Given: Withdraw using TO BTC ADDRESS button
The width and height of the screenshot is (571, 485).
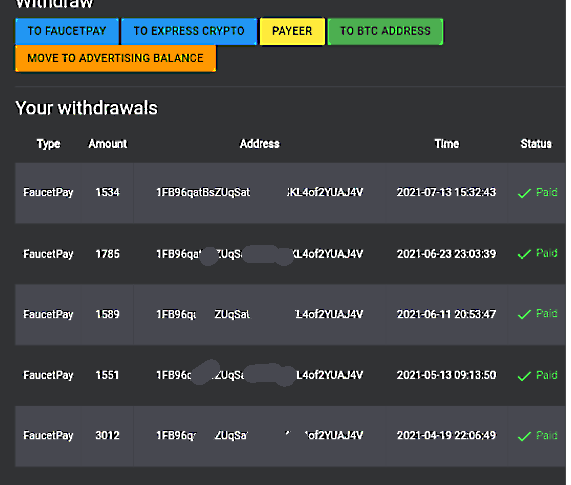Looking at the screenshot, I should [385, 31].
